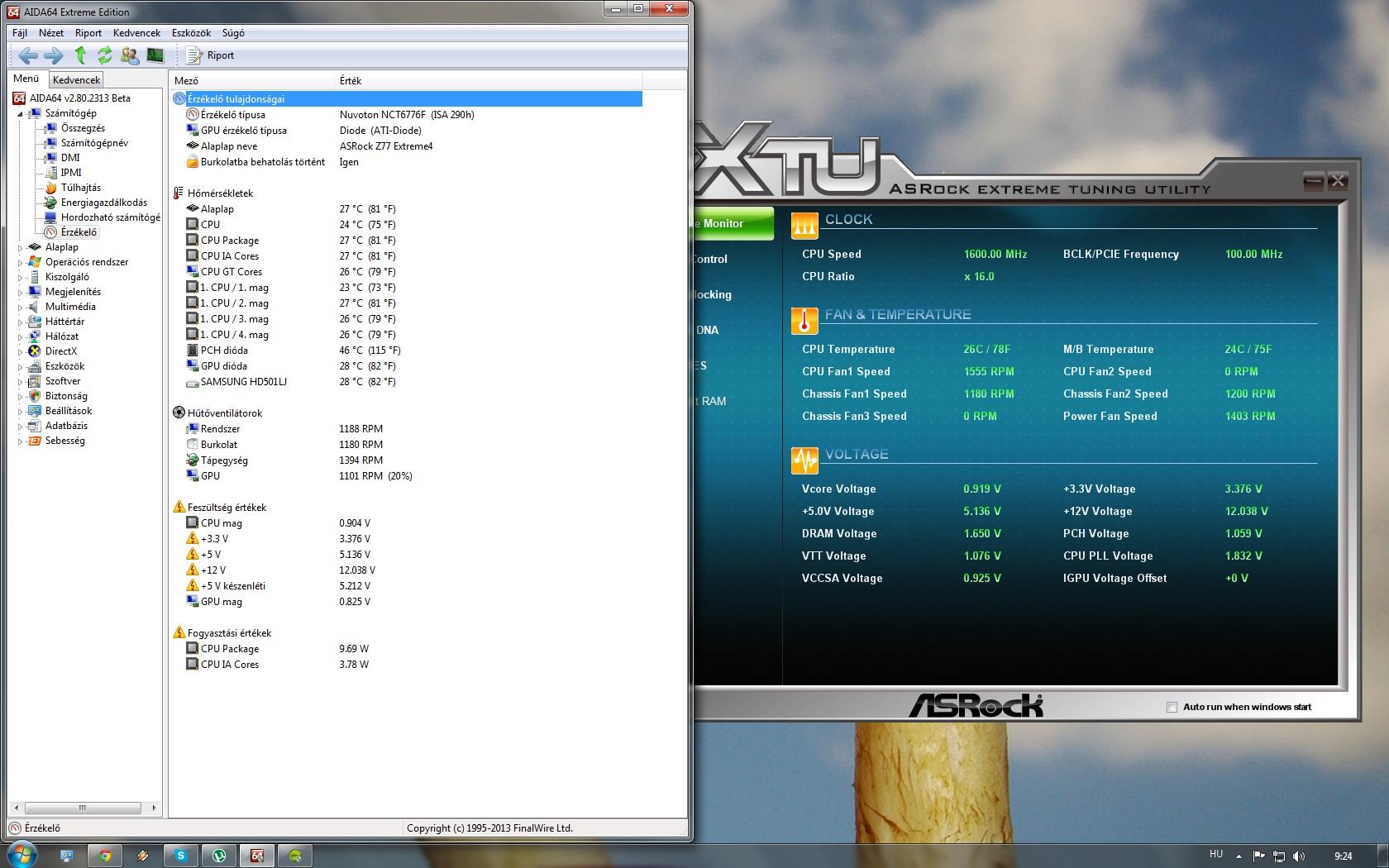Open the Kedvencek menu in menu bar

pos(136,33)
